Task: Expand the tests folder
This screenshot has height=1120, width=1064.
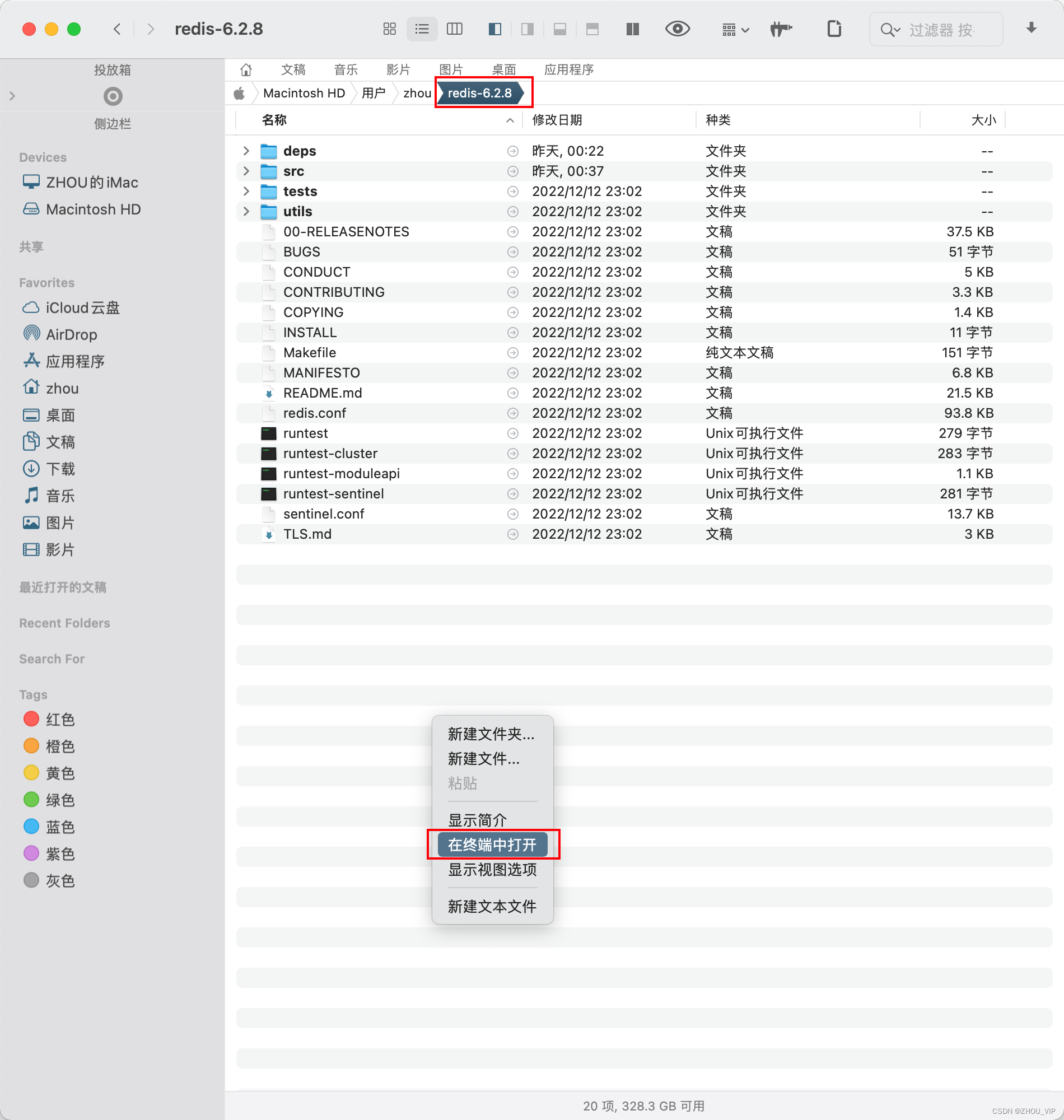Action: tap(246, 191)
